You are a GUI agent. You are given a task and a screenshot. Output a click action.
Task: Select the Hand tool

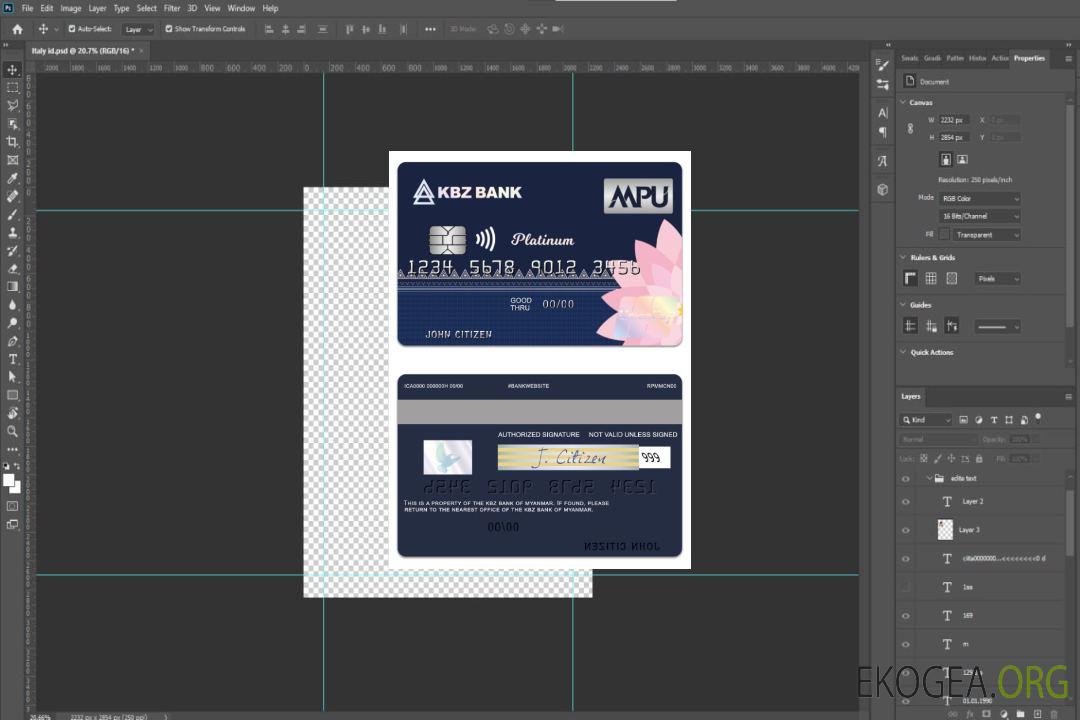12,413
